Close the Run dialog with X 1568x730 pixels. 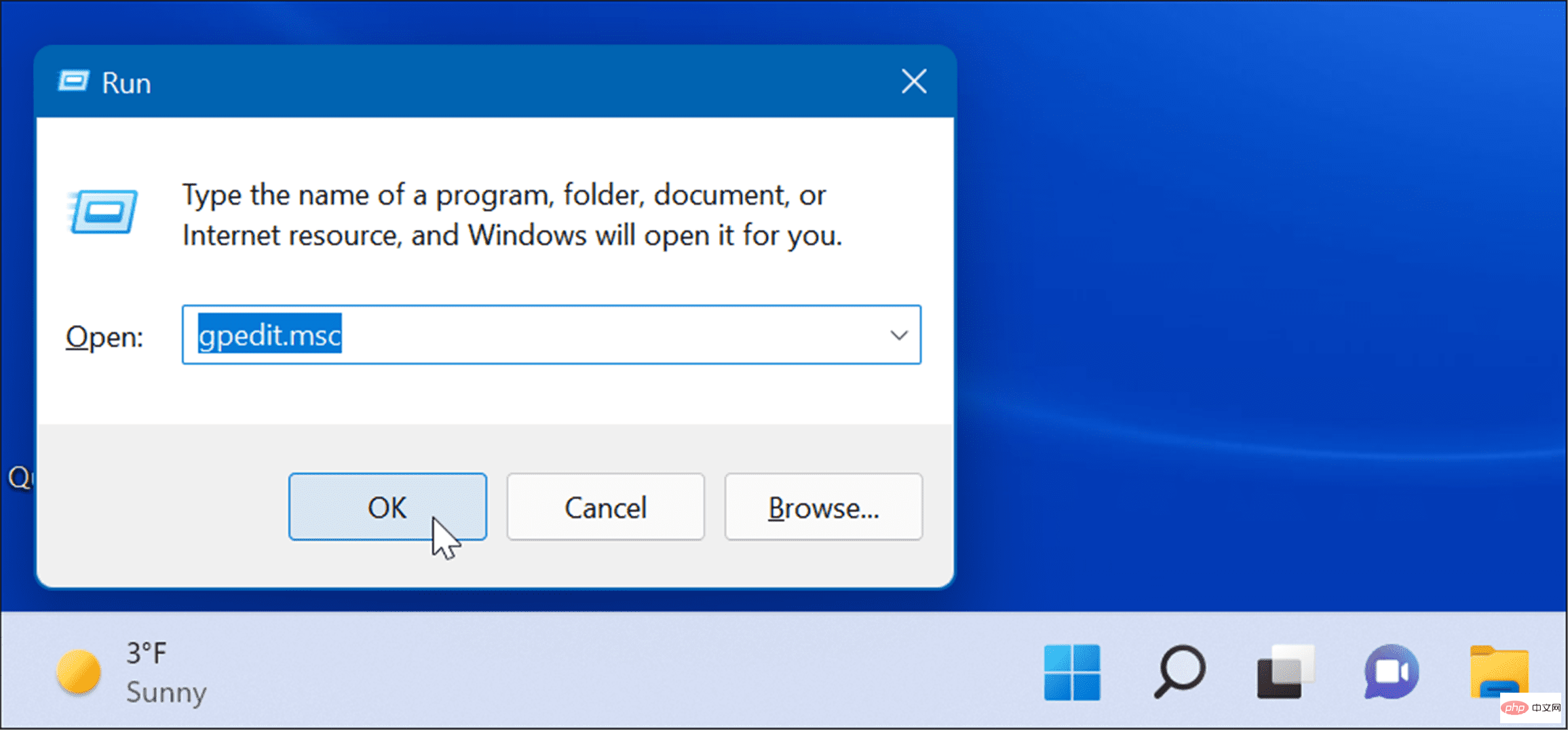914,81
